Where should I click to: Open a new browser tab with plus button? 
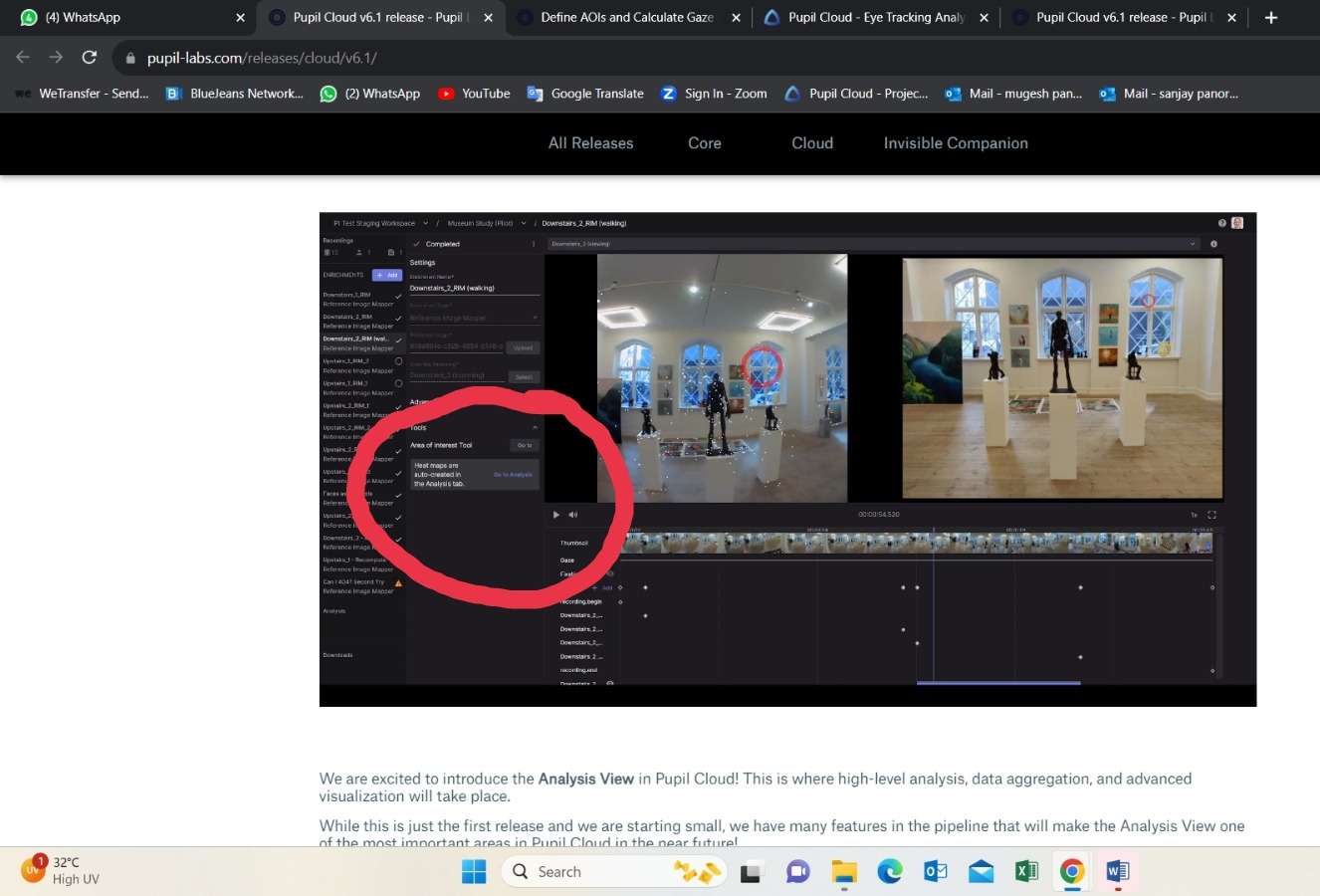click(x=1271, y=17)
